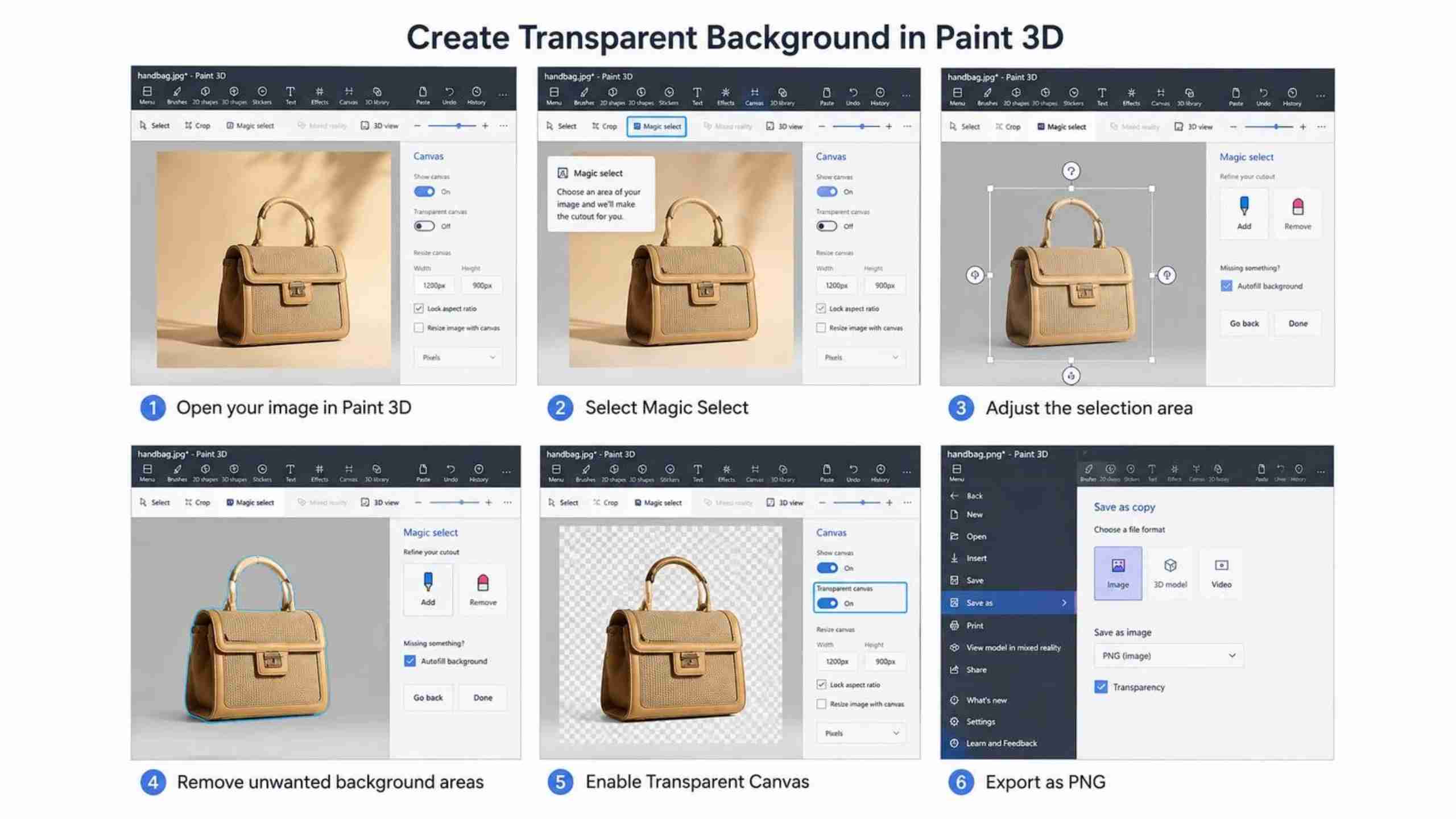Pick the Add marker in step 3 panel
Viewport: 1456px width, 819px height.
pyautogui.click(x=1244, y=213)
